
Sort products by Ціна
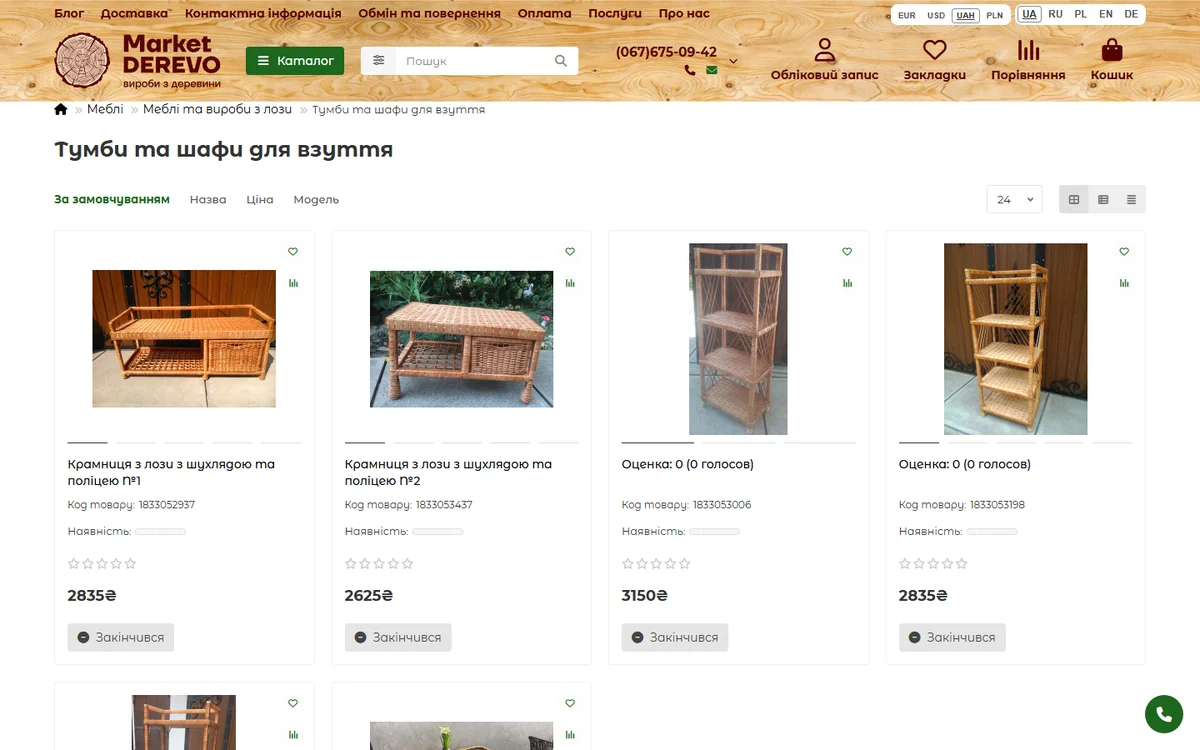[x=260, y=199]
